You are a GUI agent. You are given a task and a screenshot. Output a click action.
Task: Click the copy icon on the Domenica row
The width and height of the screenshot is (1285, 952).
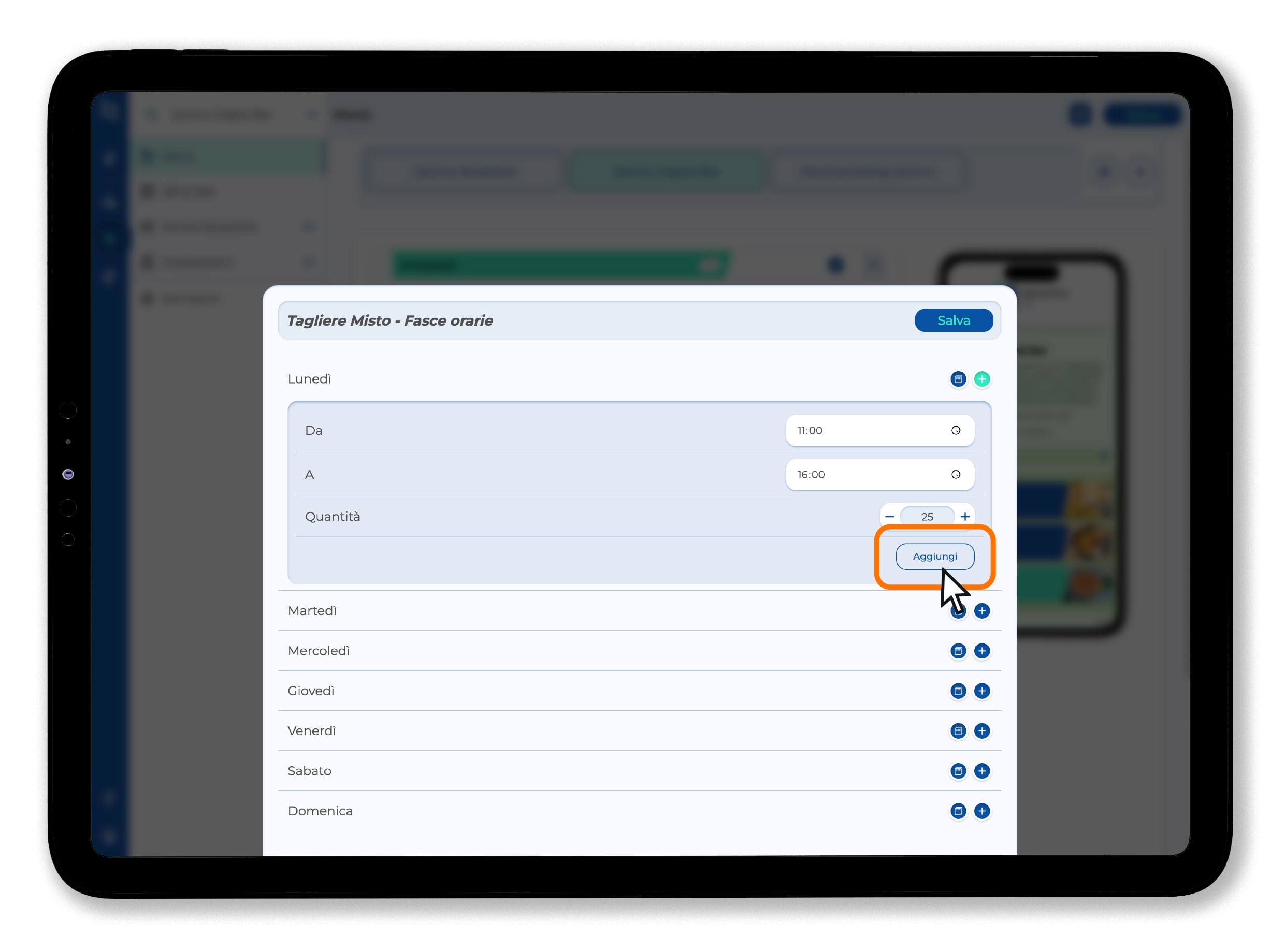pyautogui.click(x=958, y=811)
